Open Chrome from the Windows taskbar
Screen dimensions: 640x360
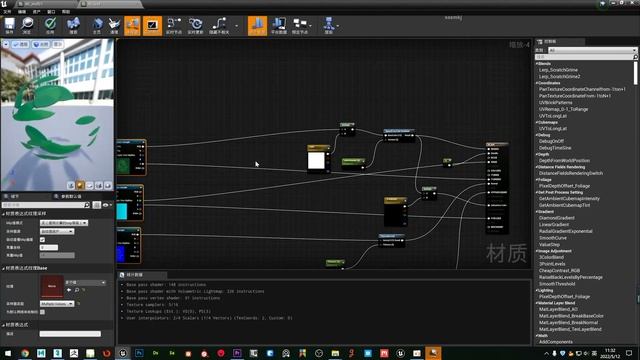25,353
